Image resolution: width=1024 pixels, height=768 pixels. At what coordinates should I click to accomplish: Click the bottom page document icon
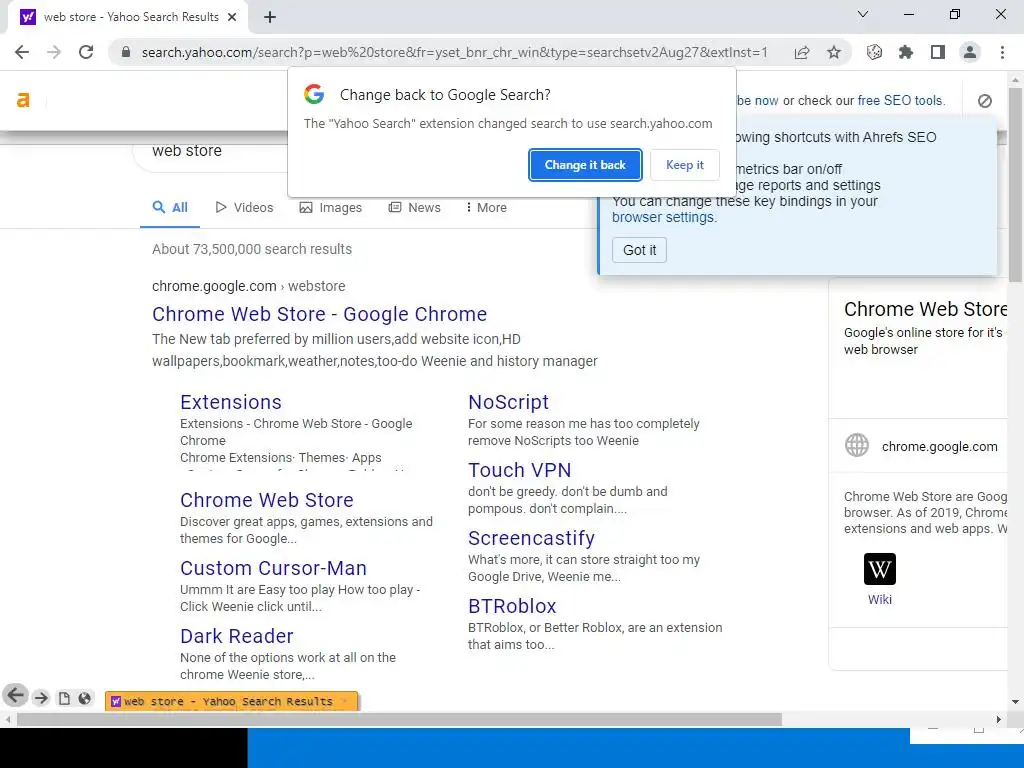pos(64,699)
